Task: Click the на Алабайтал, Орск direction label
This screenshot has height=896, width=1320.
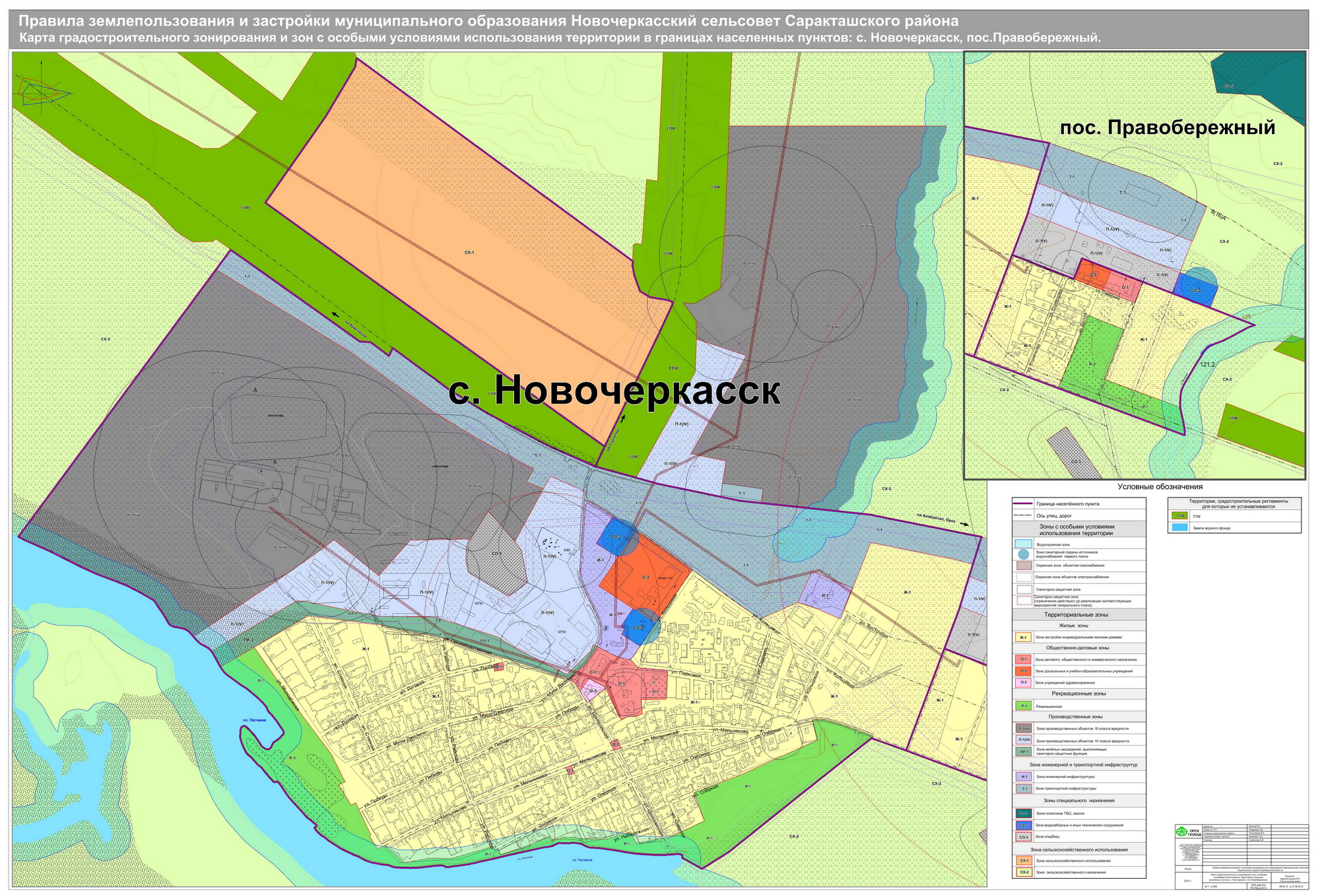Action: [x=937, y=518]
